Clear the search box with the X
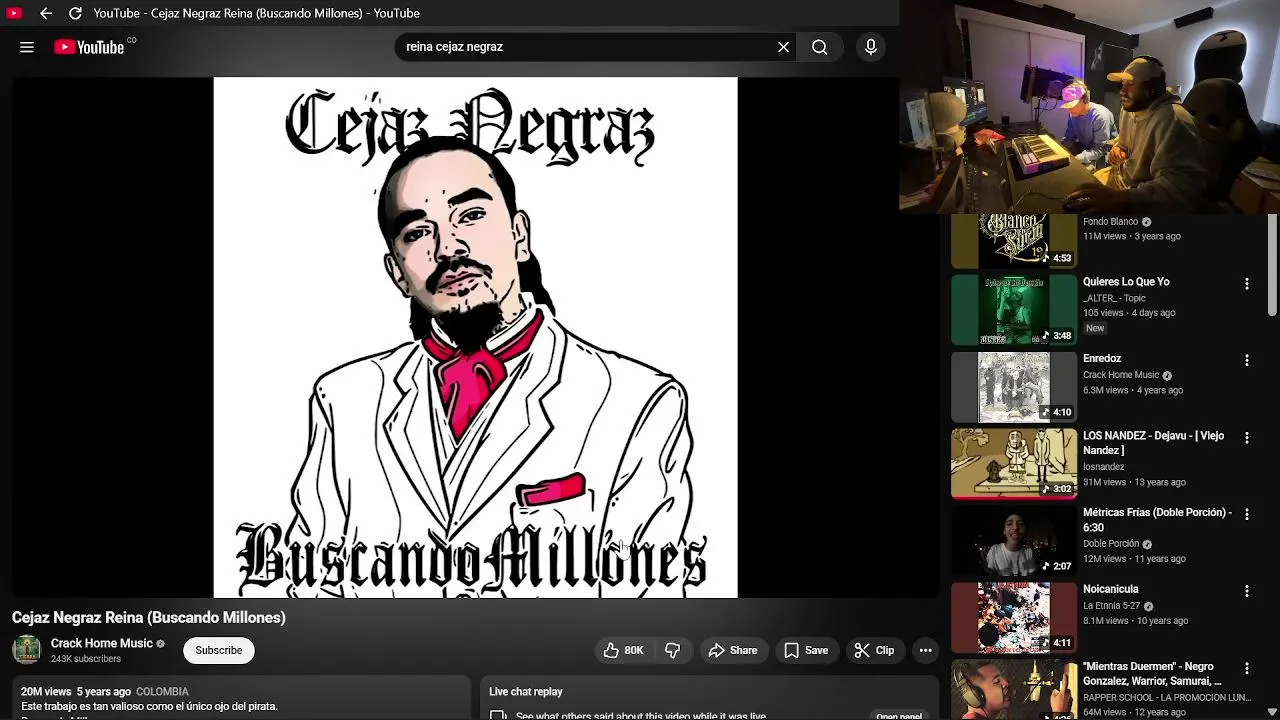Image resolution: width=1280 pixels, height=720 pixels. click(x=784, y=47)
